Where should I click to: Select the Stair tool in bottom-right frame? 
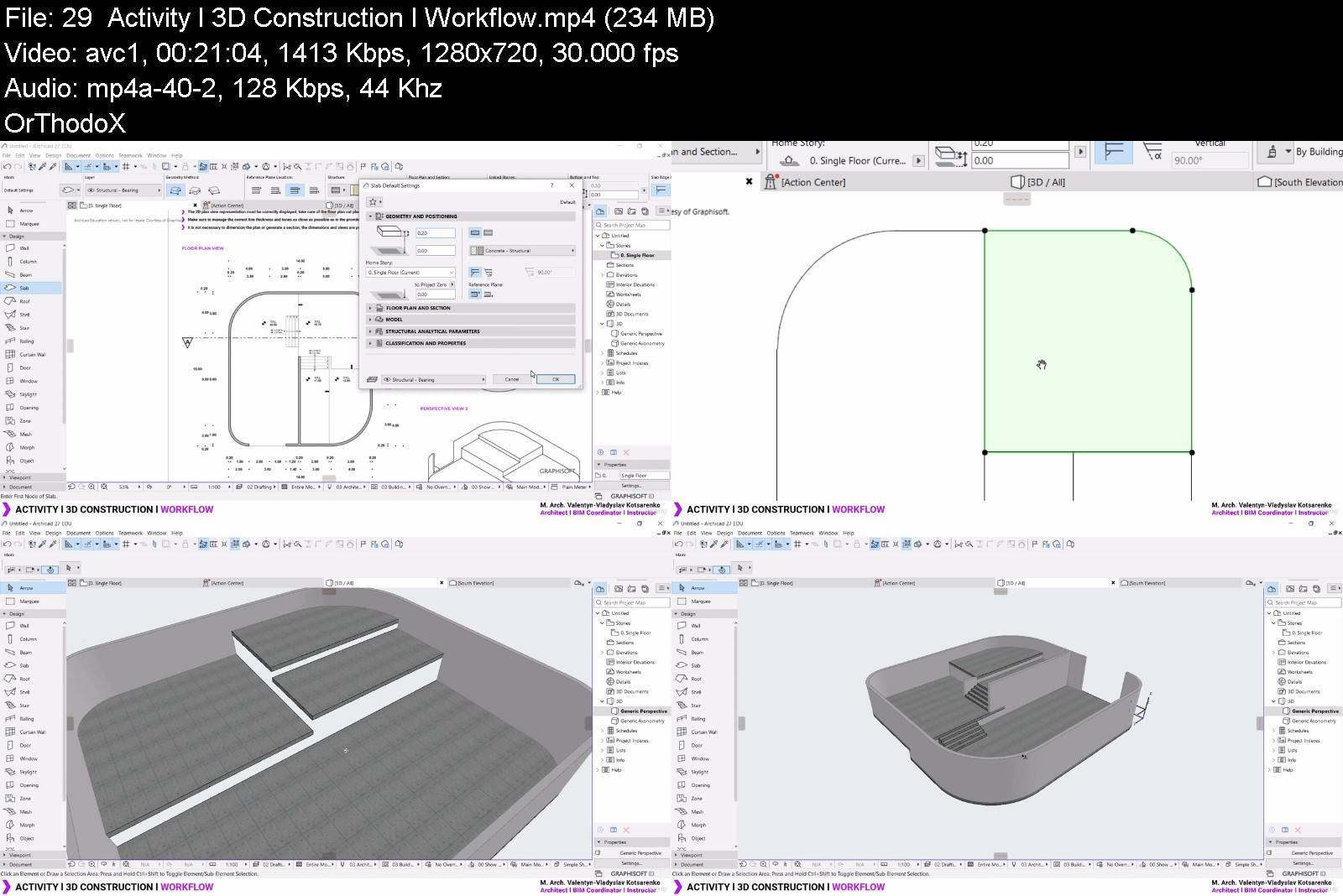click(x=696, y=706)
